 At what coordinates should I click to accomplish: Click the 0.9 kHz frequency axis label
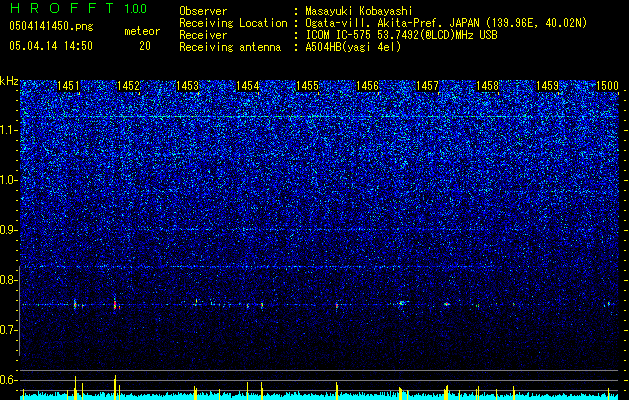coord(9,230)
